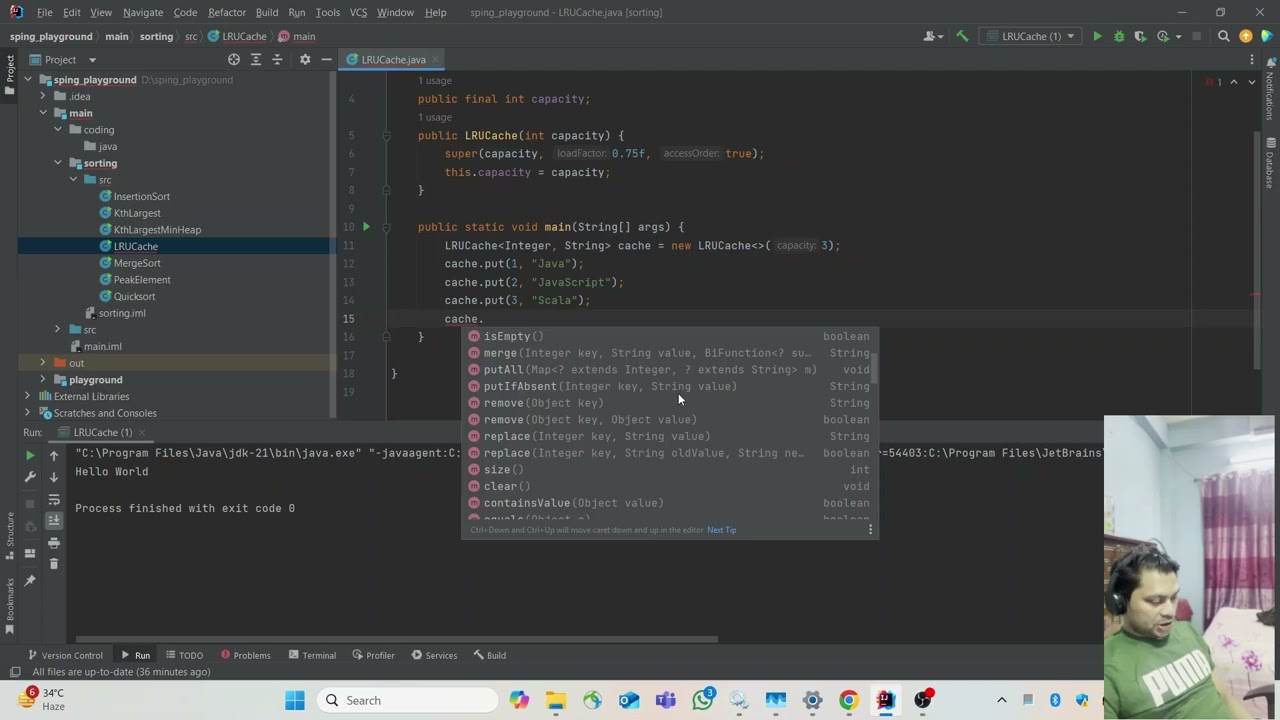
Task: Toggle tool window bars icon in status bar
Action: click(14, 672)
